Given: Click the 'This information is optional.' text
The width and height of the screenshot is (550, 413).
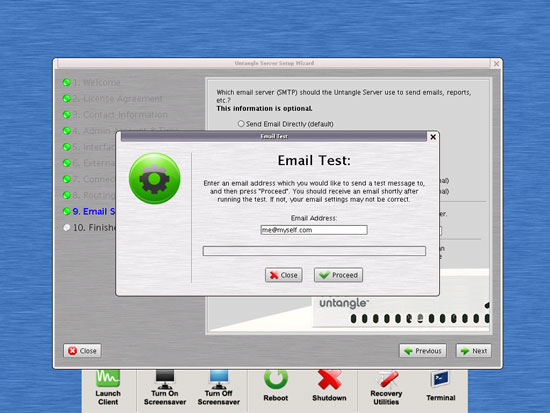Looking at the screenshot, I should pos(264,108).
